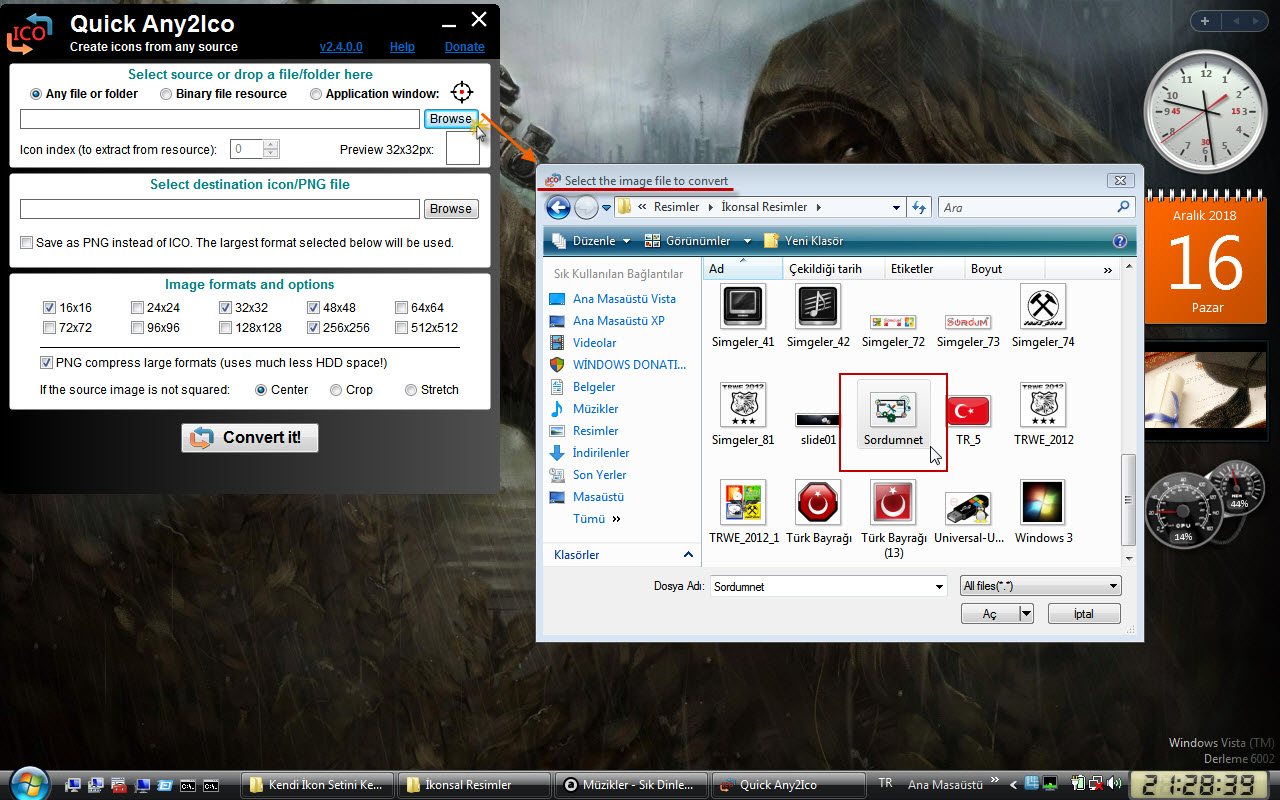This screenshot has height=800, width=1280.
Task: Click the search magnifier in Ara box
Action: (x=1123, y=207)
